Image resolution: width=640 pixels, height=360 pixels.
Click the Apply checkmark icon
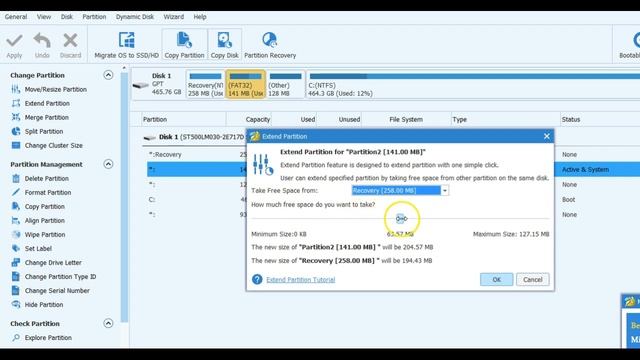pyautogui.click(x=14, y=41)
